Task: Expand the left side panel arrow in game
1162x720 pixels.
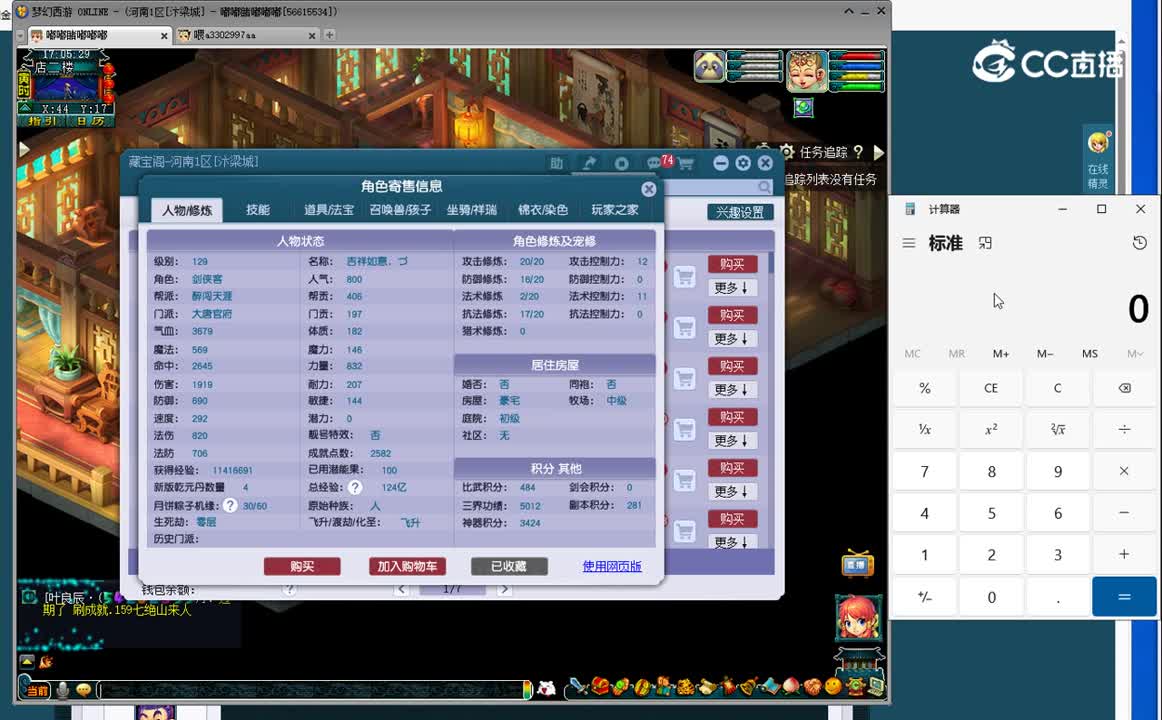Action: [x=24, y=150]
